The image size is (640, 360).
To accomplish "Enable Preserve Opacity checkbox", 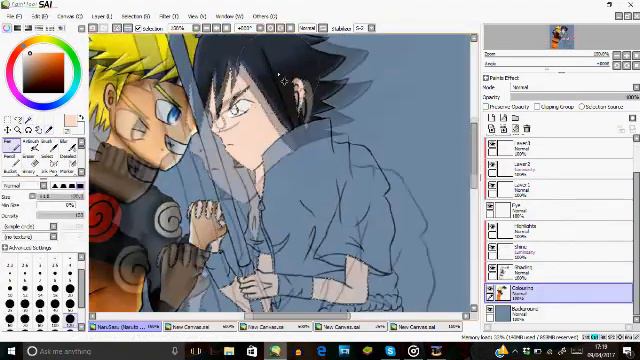I will coord(486,107).
